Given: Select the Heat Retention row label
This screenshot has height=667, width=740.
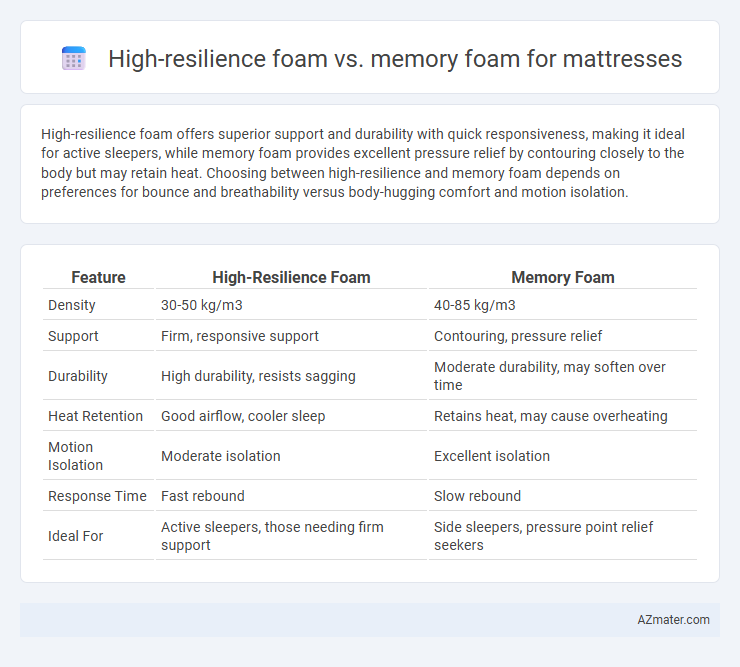Looking at the screenshot, I should [95, 416].
